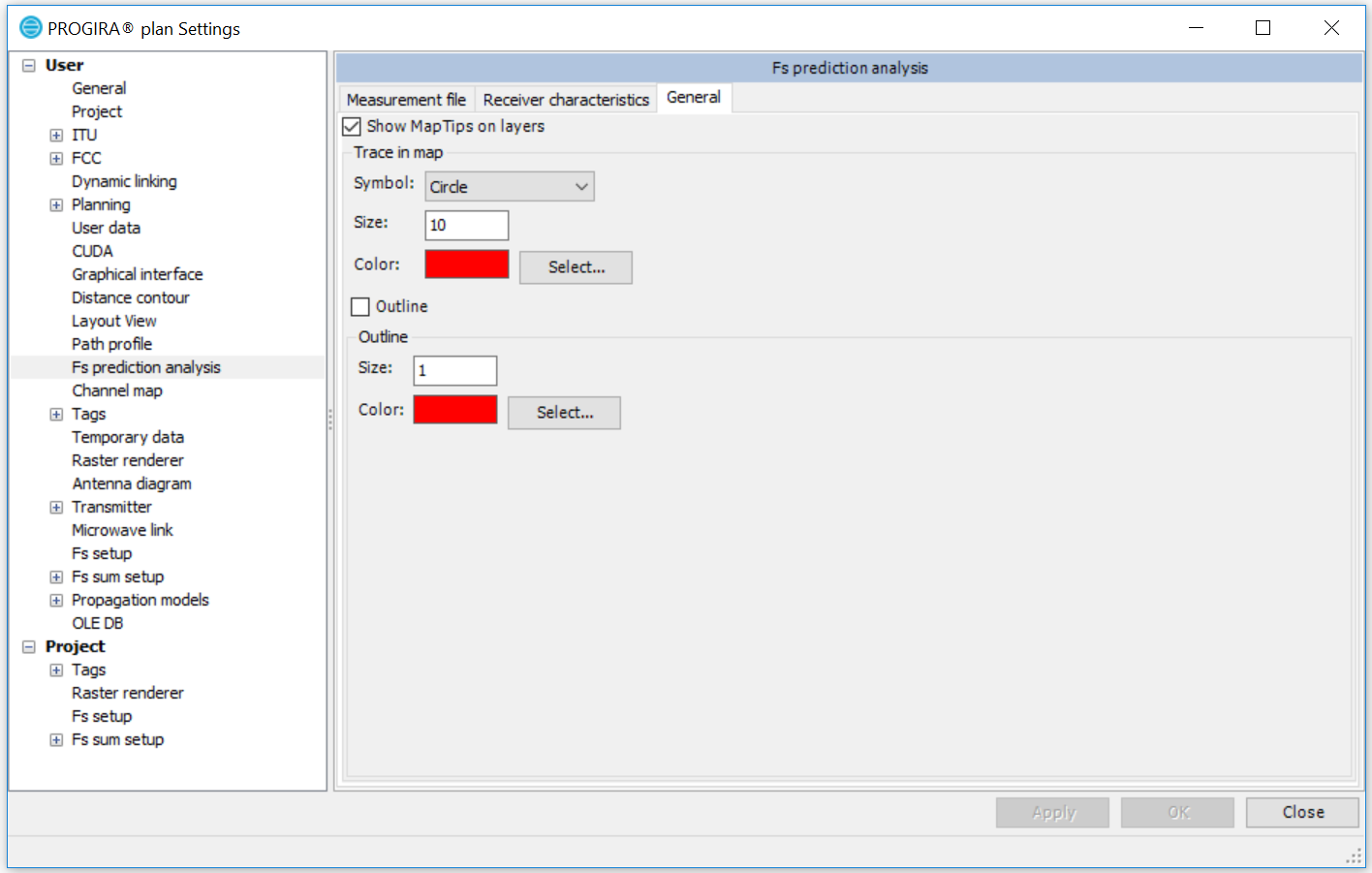The width and height of the screenshot is (1372, 873).
Task: Select the General tab
Action: 693,97
